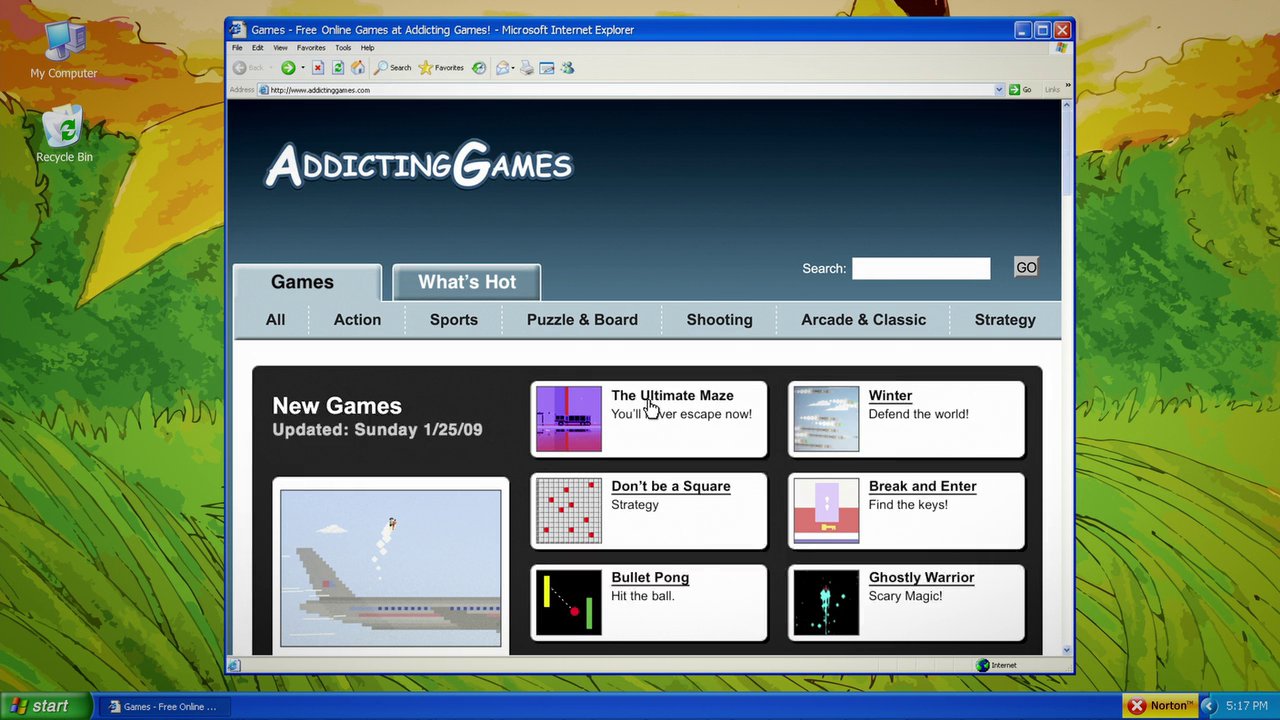
Task: Click the Stop button in IE toolbar
Action: point(318,68)
